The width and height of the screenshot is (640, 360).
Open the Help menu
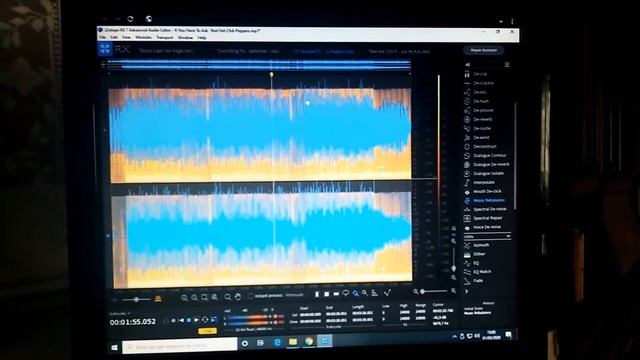(202, 38)
